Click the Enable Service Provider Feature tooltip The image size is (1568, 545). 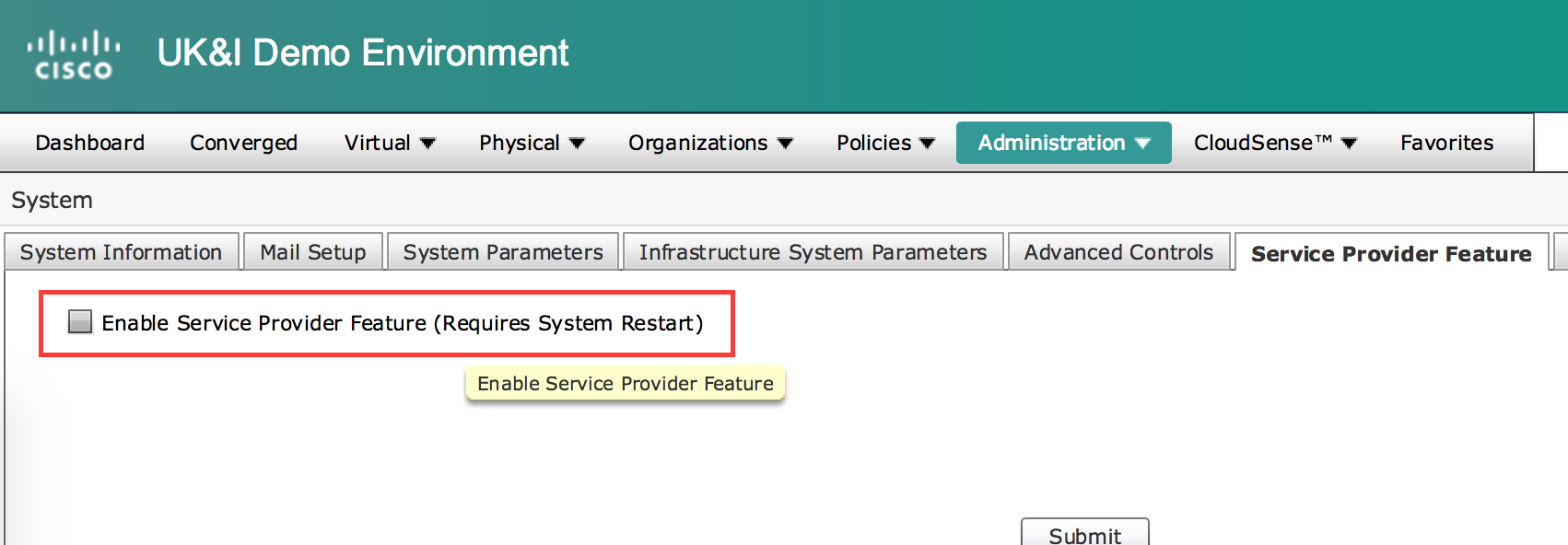coord(626,383)
